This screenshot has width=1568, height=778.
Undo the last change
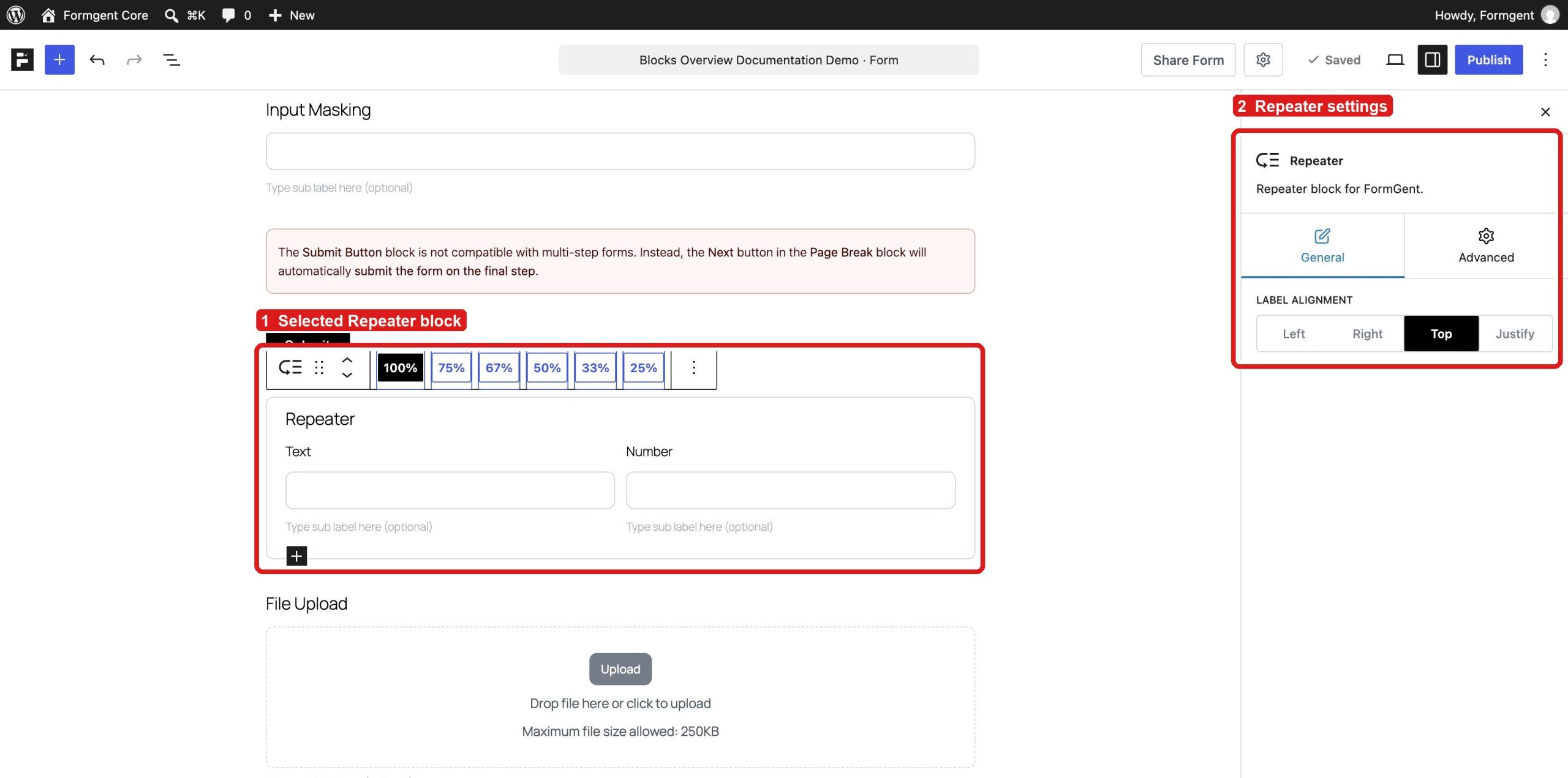pyautogui.click(x=97, y=59)
